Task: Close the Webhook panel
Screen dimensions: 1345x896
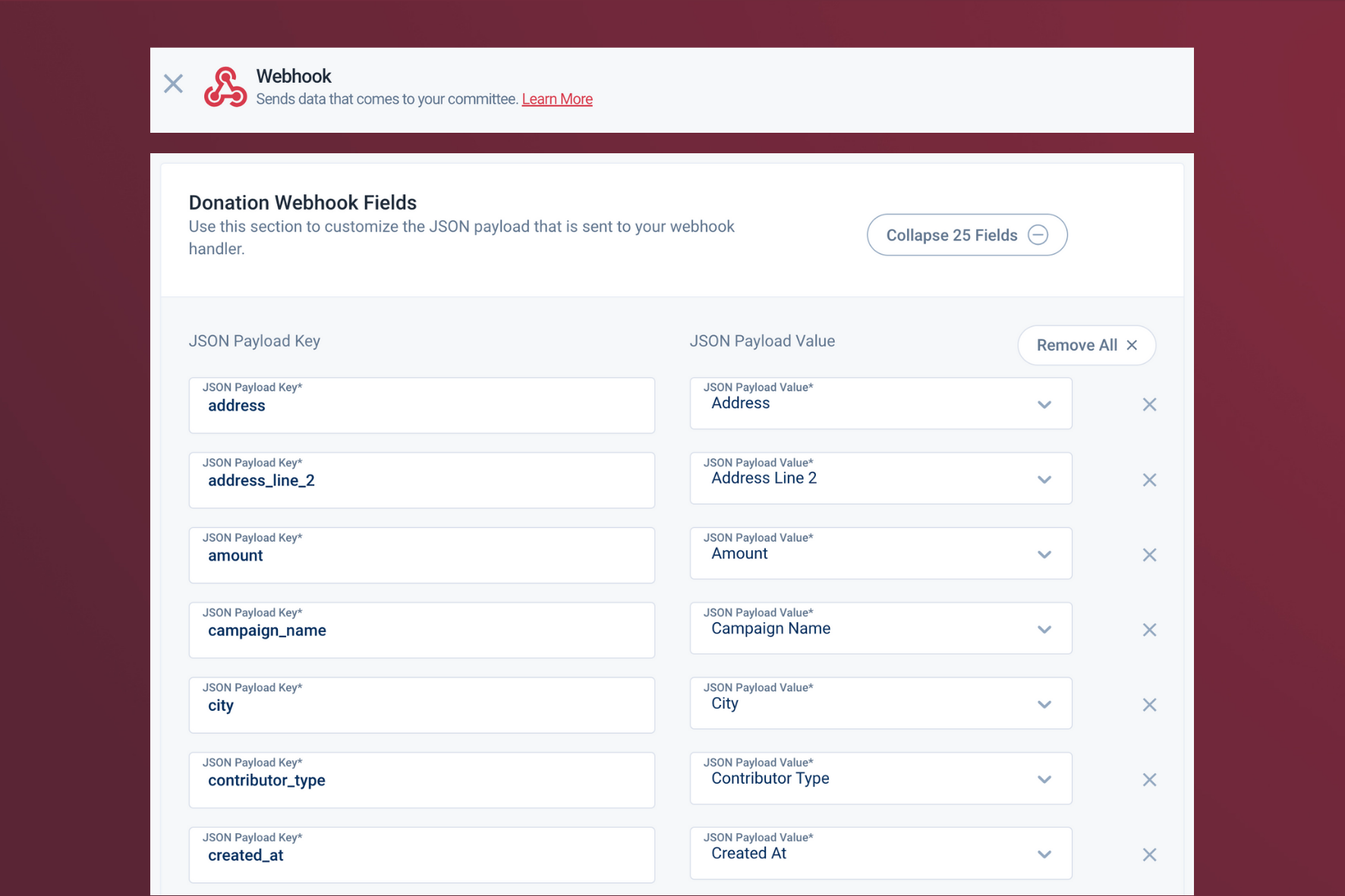Action: click(173, 83)
